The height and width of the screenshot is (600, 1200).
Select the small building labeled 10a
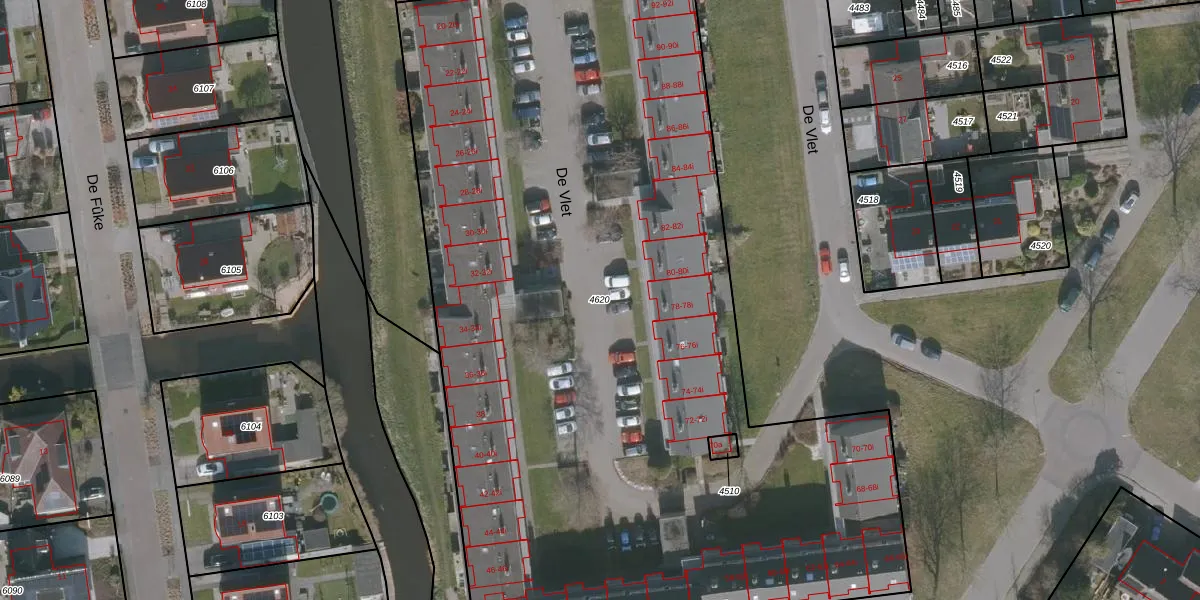pyautogui.click(x=718, y=443)
